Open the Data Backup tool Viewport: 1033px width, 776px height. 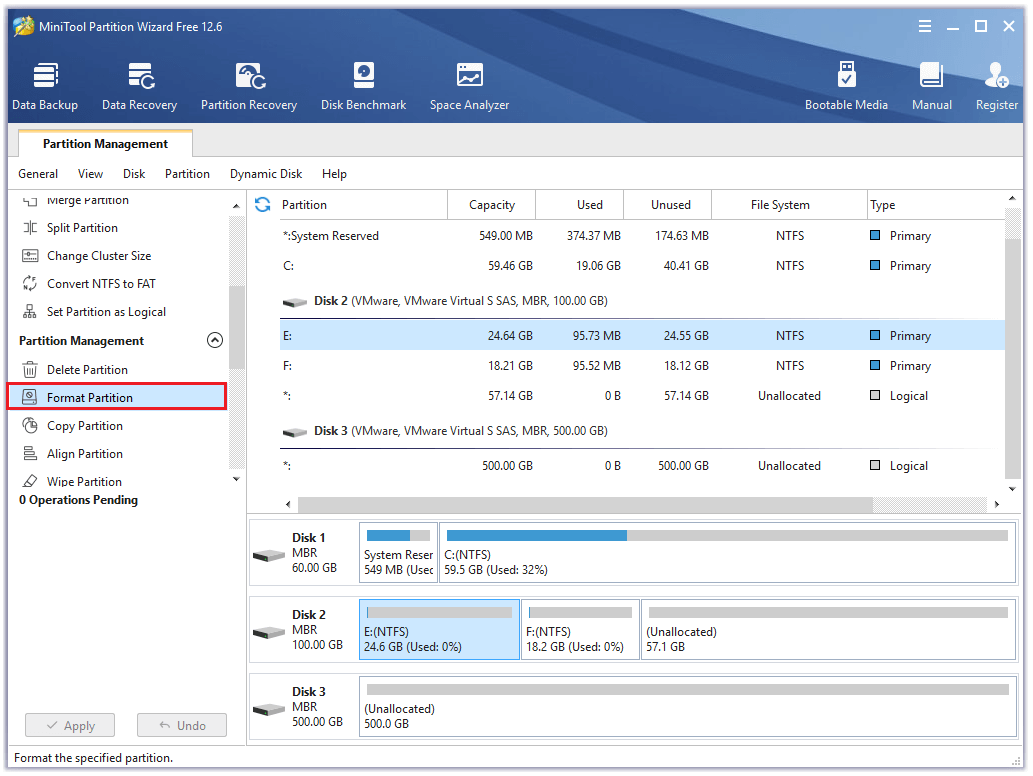click(44, 84)
